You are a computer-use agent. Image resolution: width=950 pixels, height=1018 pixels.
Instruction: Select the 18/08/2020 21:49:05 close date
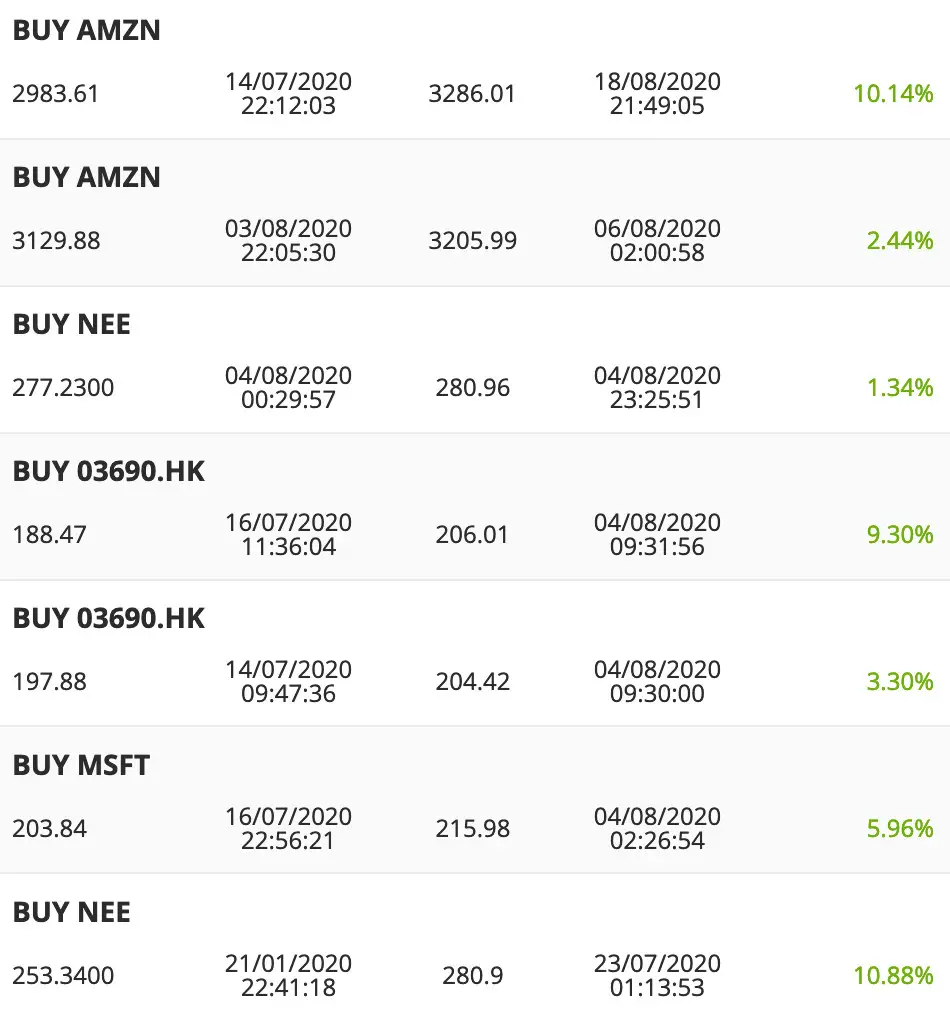[x=657, y=93]
